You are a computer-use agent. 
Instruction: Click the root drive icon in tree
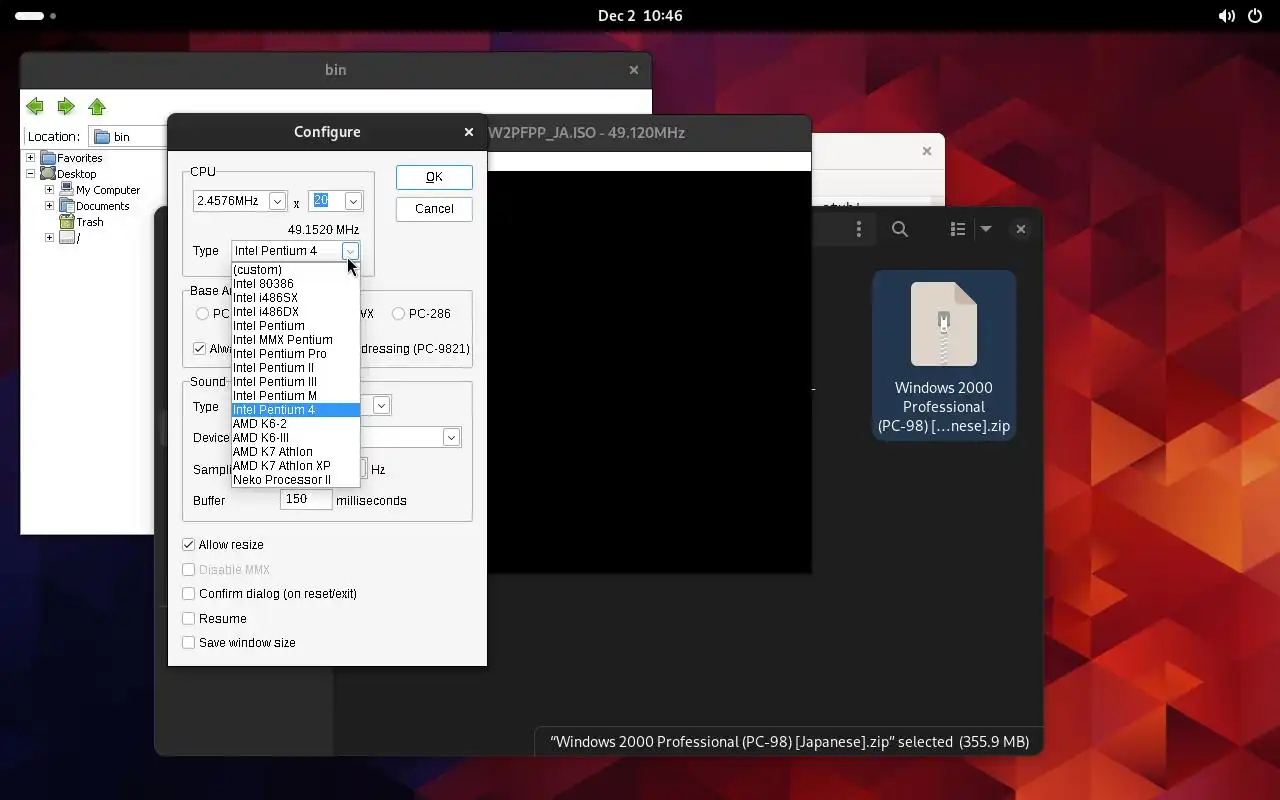click(x=66, y=238)
